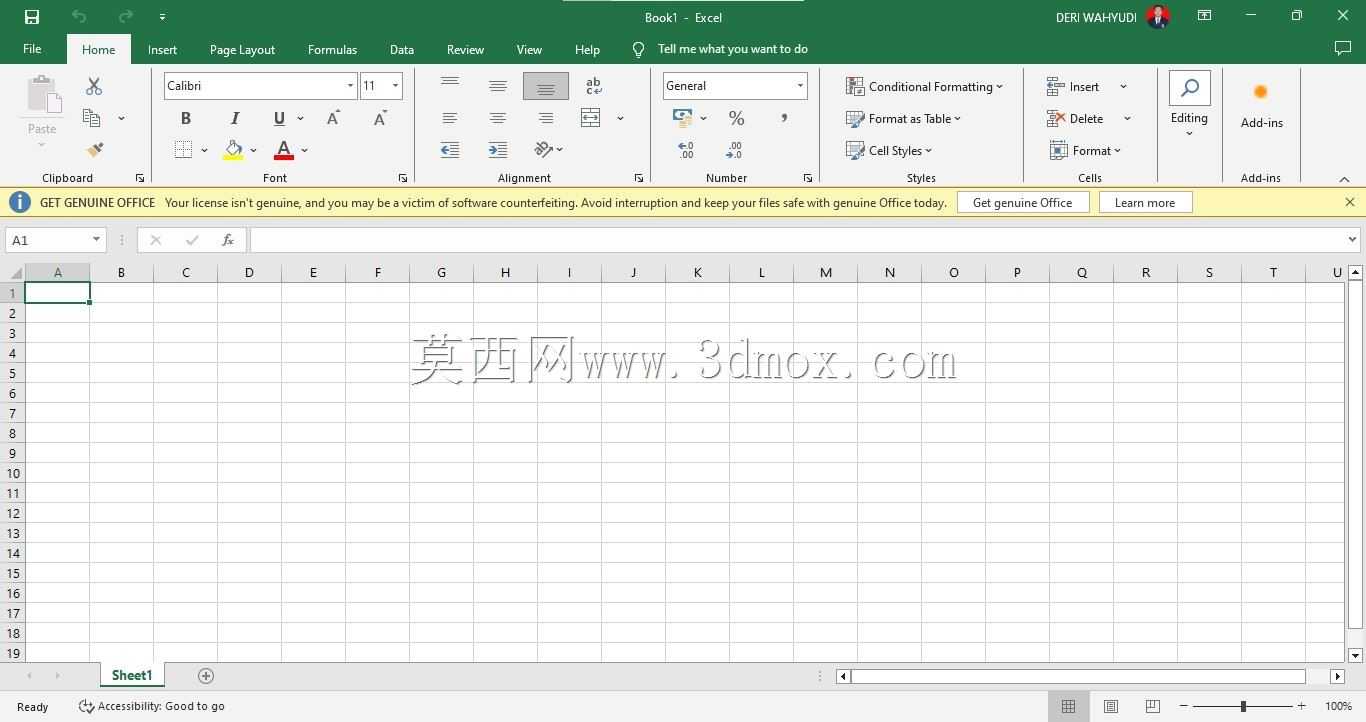Open the font size dropdown
This screenshot has height=722, width=1366.
pyautogui.click(x=395, y=86)
